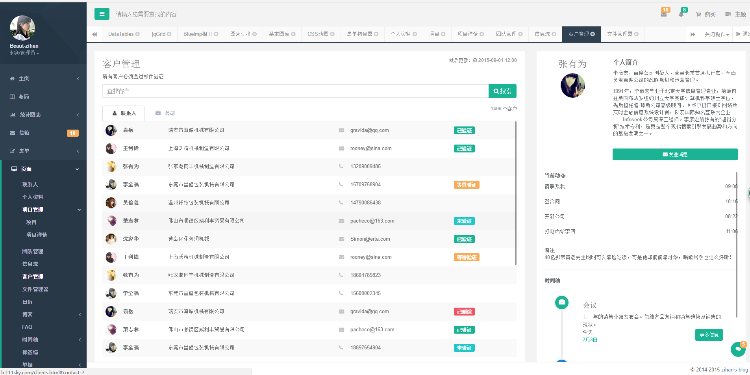Click the 退出 logout link at tab bar end
750x375 pixels.
pos(742,34)
